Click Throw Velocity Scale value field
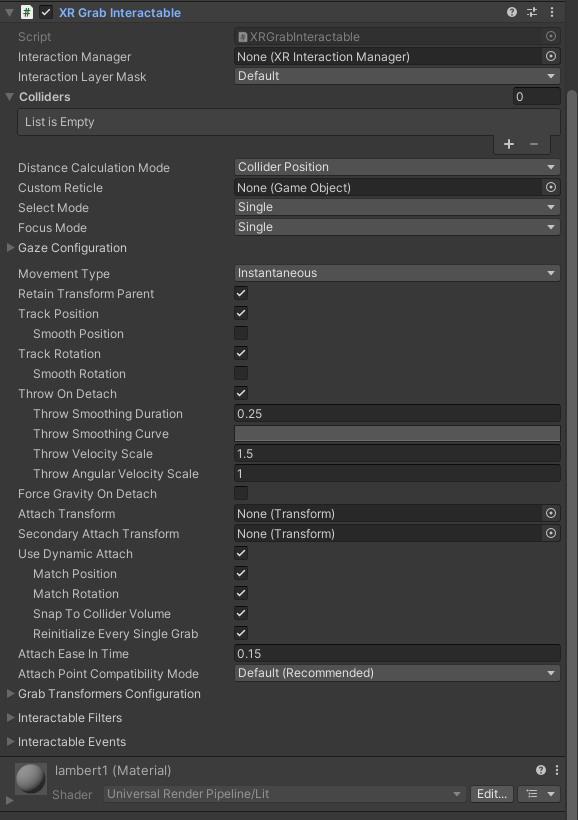The width and height of the screenshot is (578, 820). pos(397,453)
